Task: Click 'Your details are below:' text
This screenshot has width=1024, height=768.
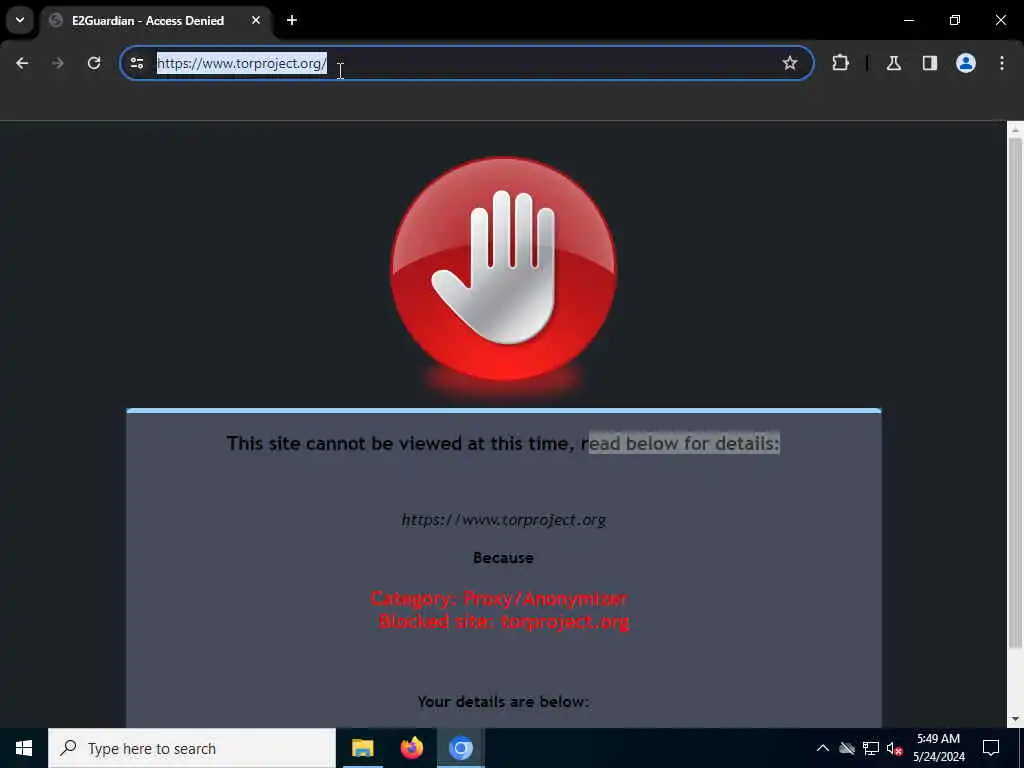Action: pyautogui.click(x=504, y=701)
